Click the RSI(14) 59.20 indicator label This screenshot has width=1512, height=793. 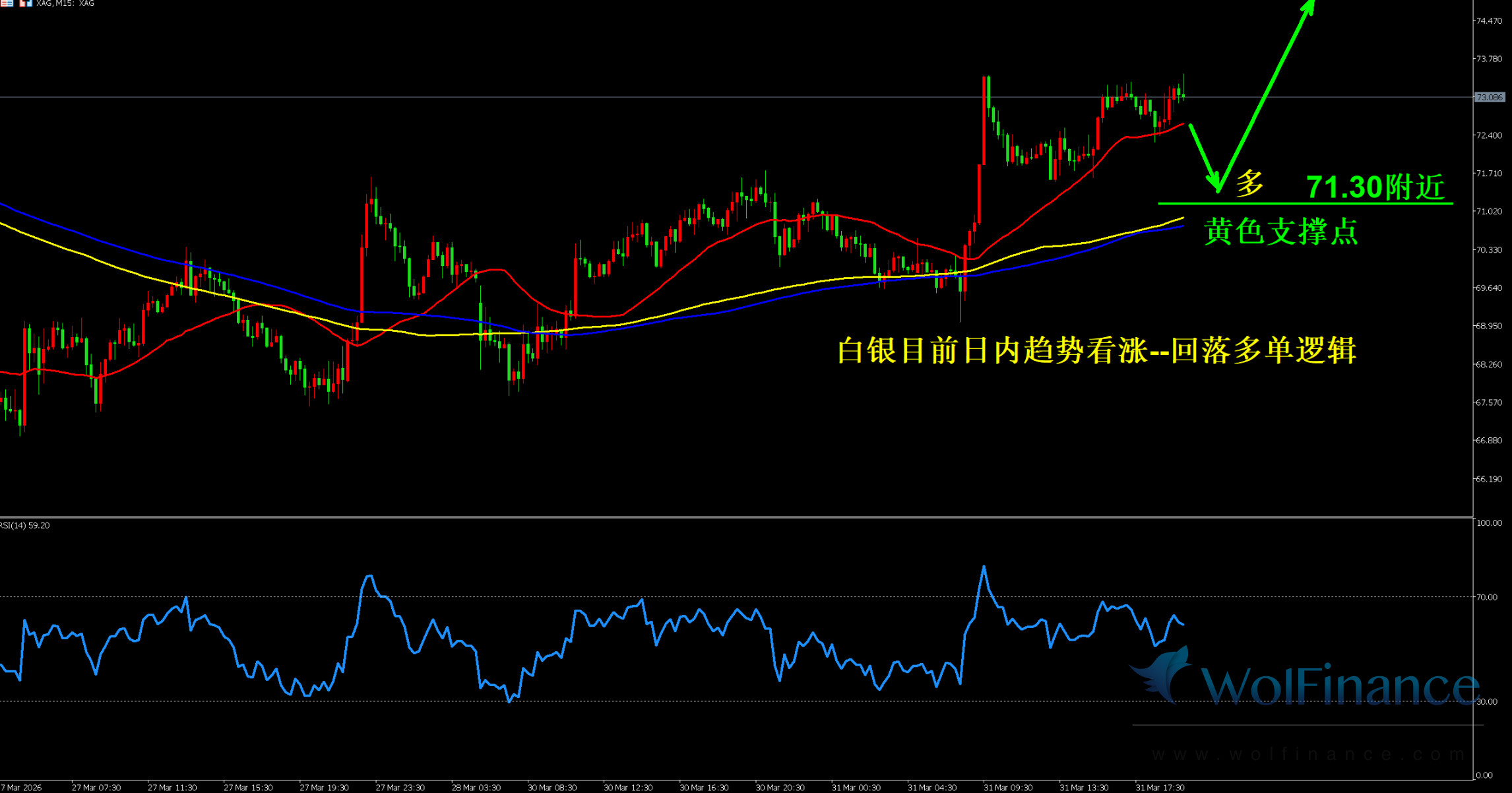pos(25,526)
